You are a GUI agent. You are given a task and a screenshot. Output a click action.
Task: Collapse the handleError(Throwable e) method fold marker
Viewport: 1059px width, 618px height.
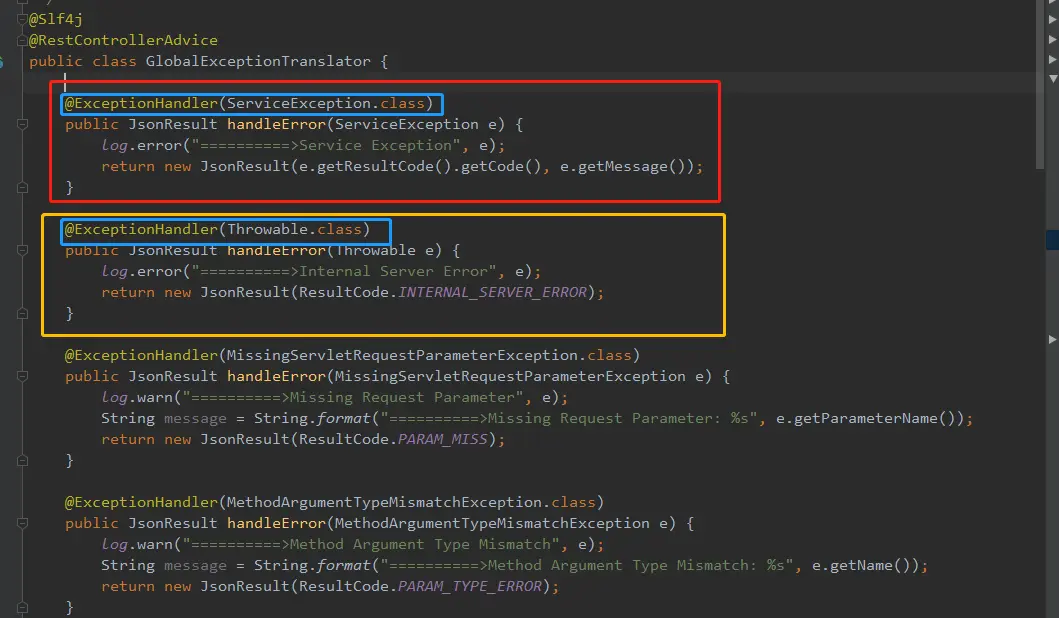pyautogui.click(x=22, y=251)
